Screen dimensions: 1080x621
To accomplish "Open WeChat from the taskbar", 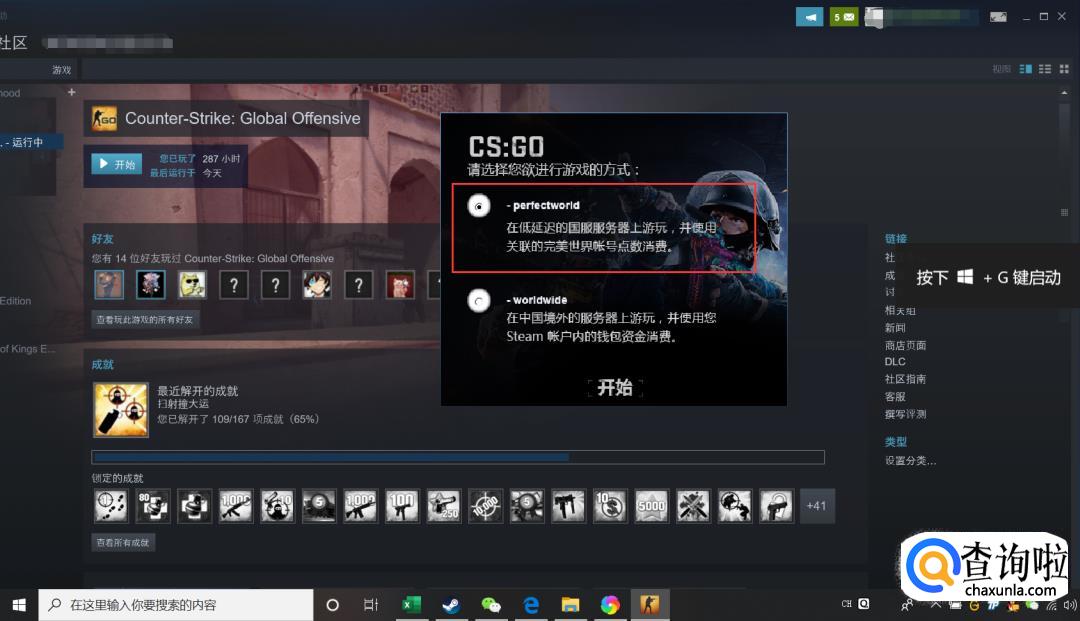I will point(491,605).
